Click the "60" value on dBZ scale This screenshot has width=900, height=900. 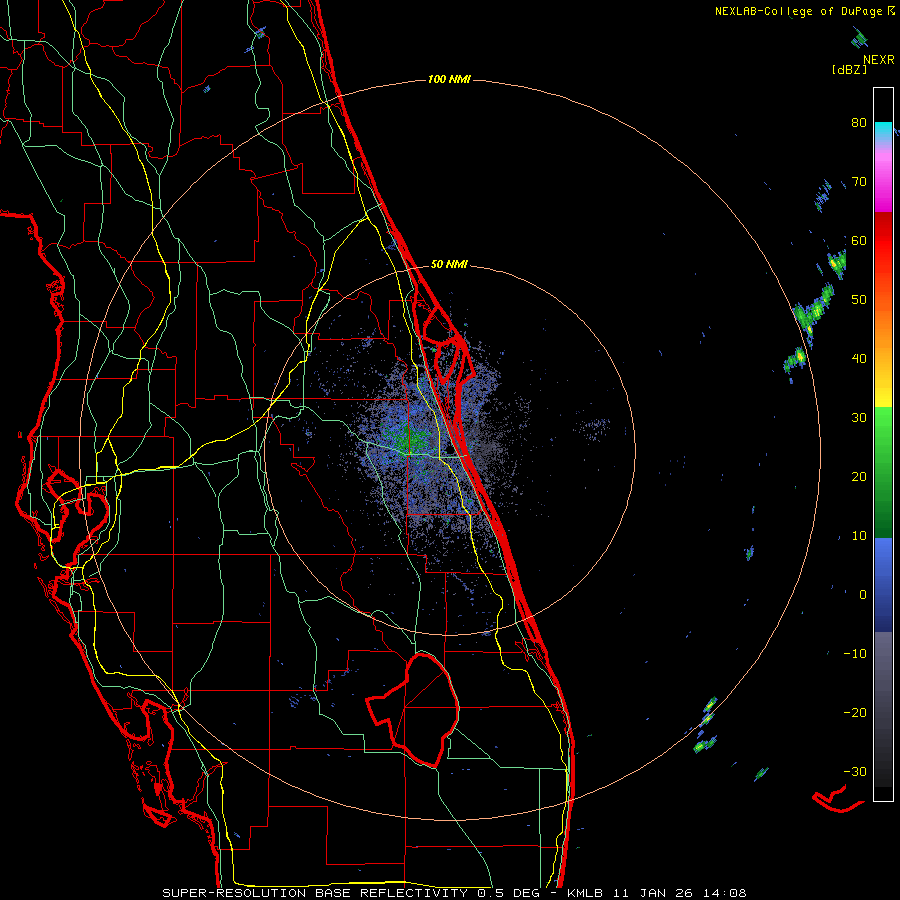point(859,240)
